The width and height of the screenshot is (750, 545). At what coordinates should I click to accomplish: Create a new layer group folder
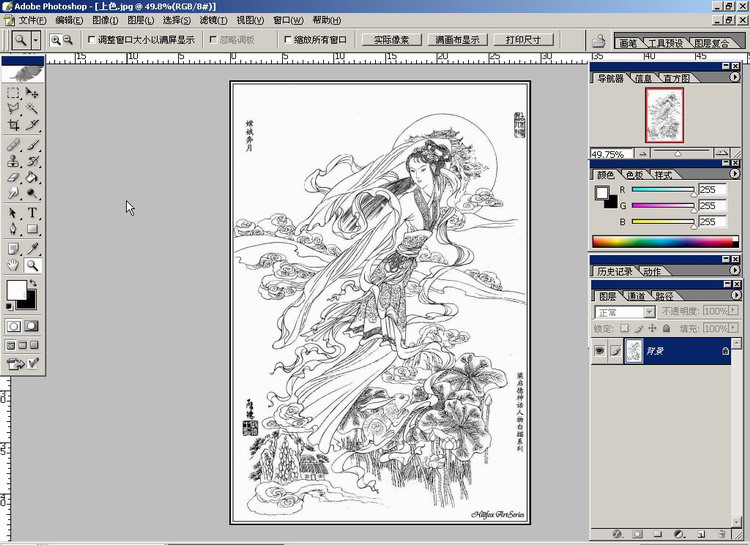coord(658,534)
